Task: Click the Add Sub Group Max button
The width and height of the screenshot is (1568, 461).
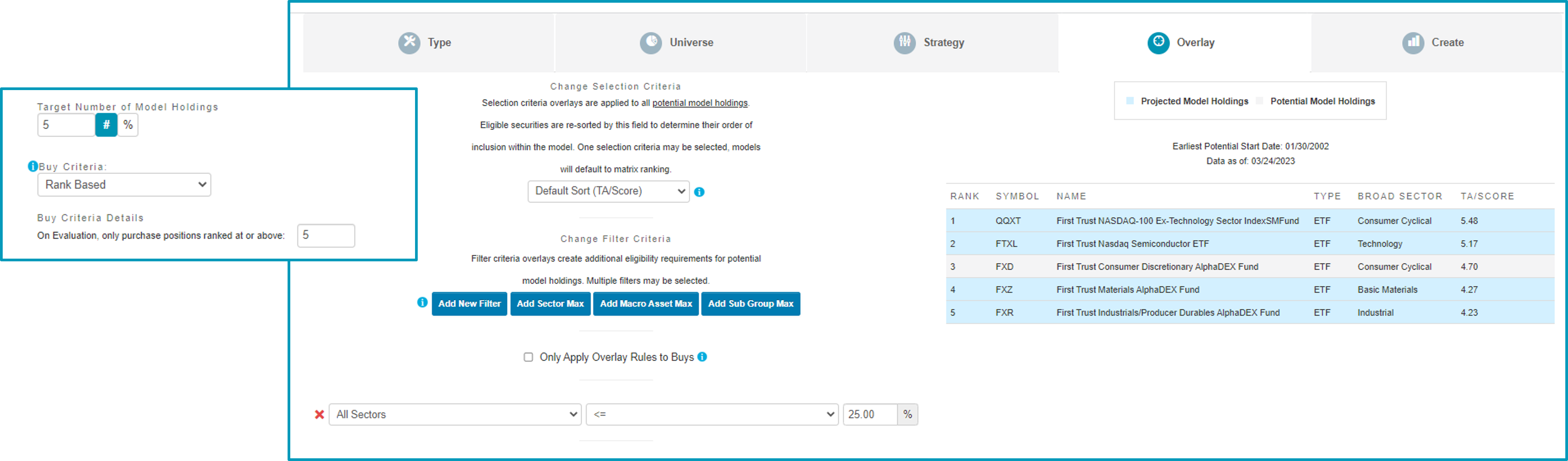Action: click(x=750, y=304)
